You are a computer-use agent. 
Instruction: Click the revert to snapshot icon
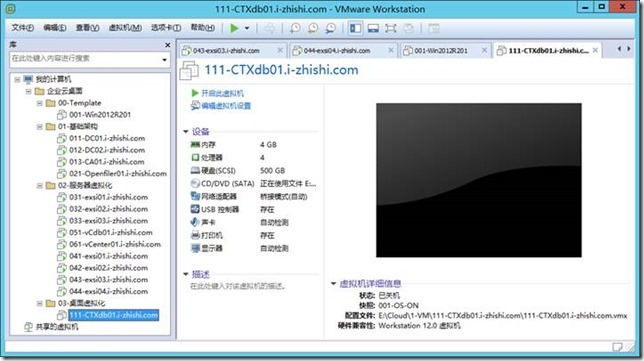[313, 28]
